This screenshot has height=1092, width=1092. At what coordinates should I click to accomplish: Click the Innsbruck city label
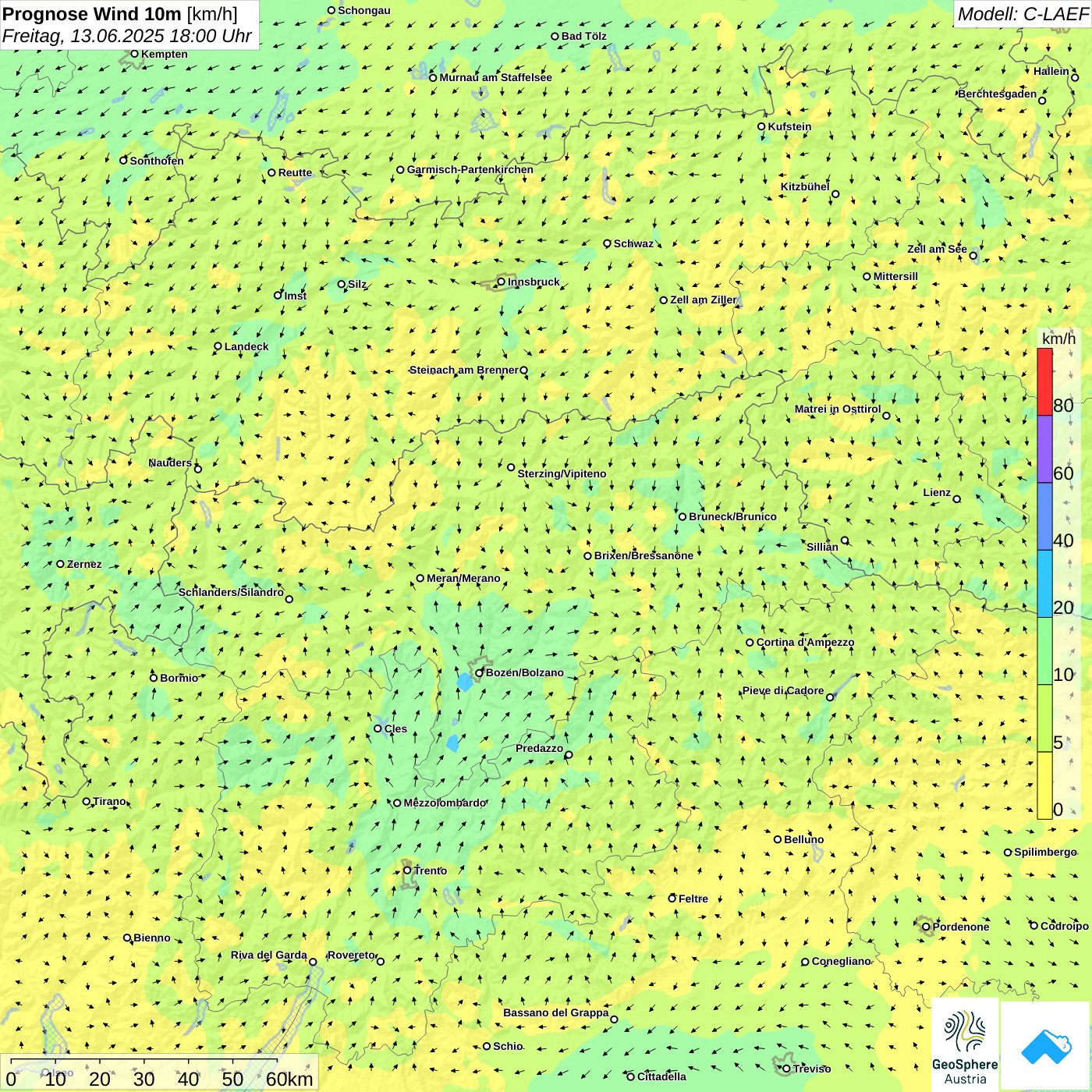tap(534, 282)
